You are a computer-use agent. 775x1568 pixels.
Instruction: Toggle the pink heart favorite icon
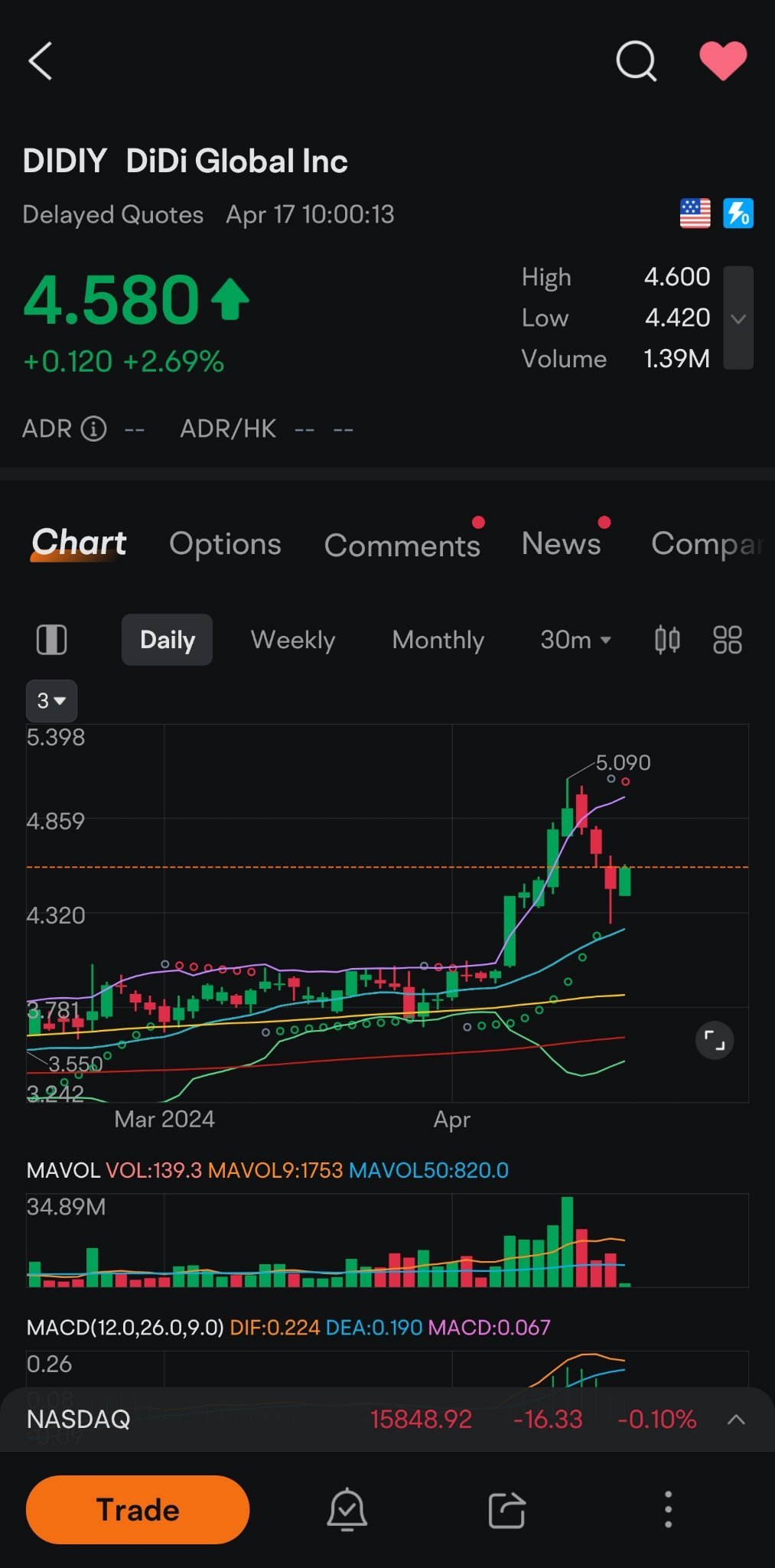723,60
